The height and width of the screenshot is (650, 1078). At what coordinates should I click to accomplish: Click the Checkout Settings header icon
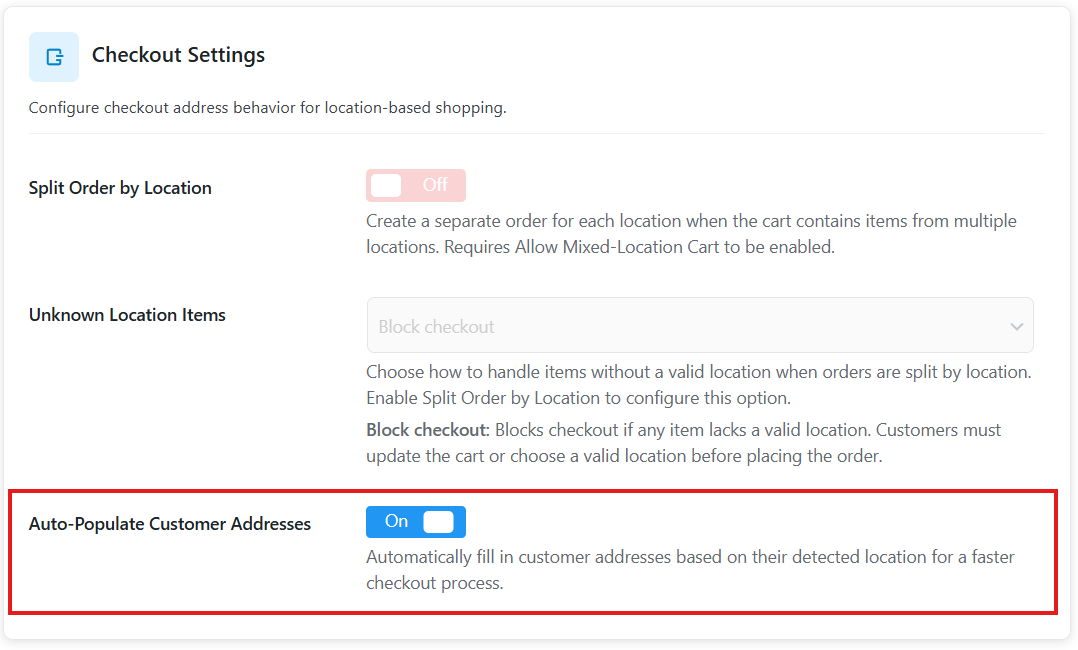click(54, 56)
